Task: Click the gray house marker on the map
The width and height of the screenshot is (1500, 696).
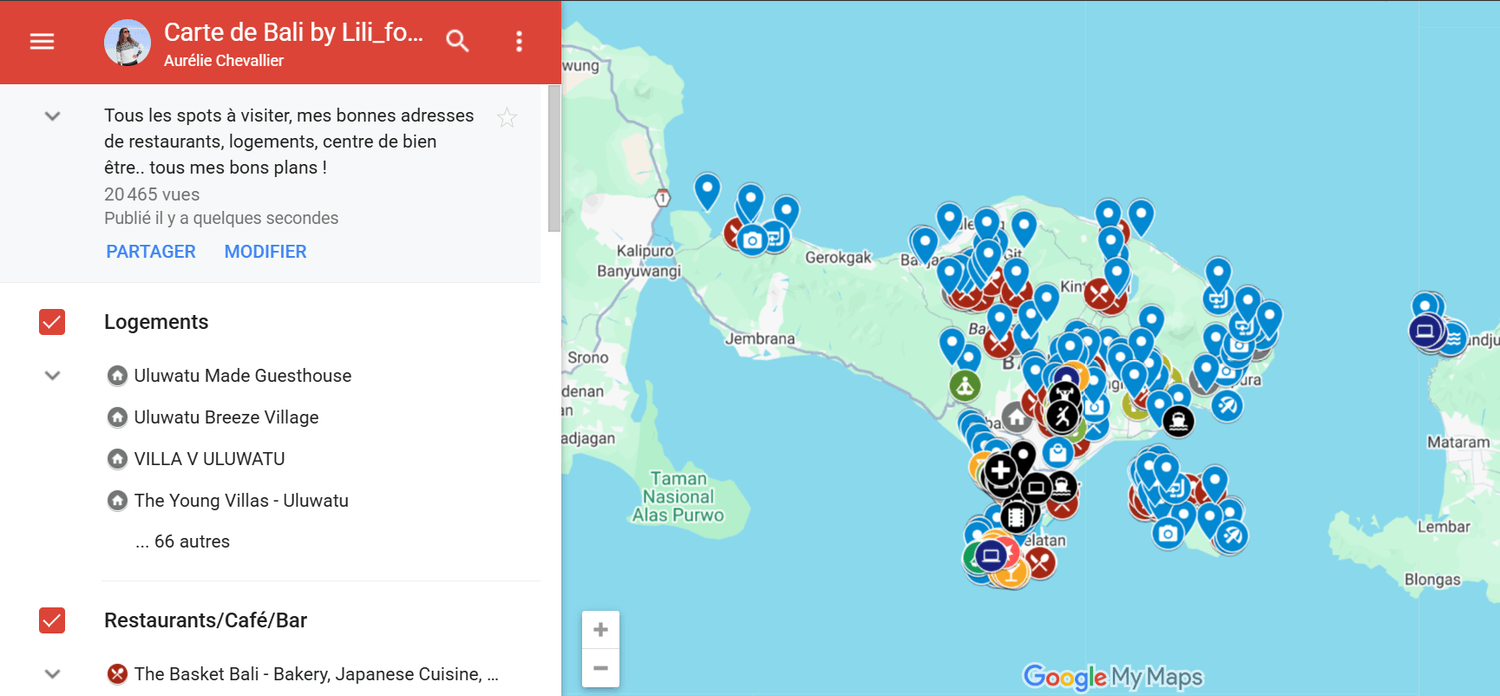Action: 1017,417
